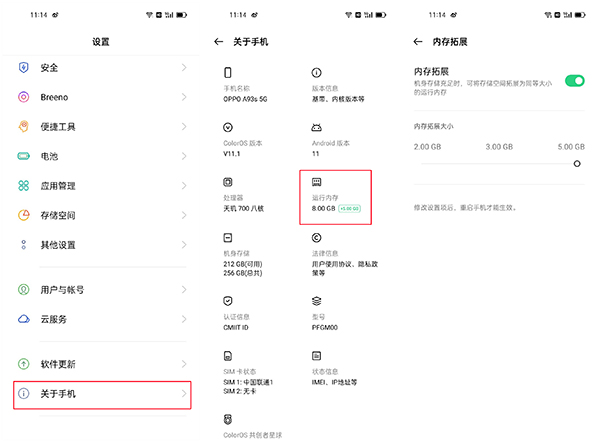Open the 存储空间 settings entry

coord(100,216)
